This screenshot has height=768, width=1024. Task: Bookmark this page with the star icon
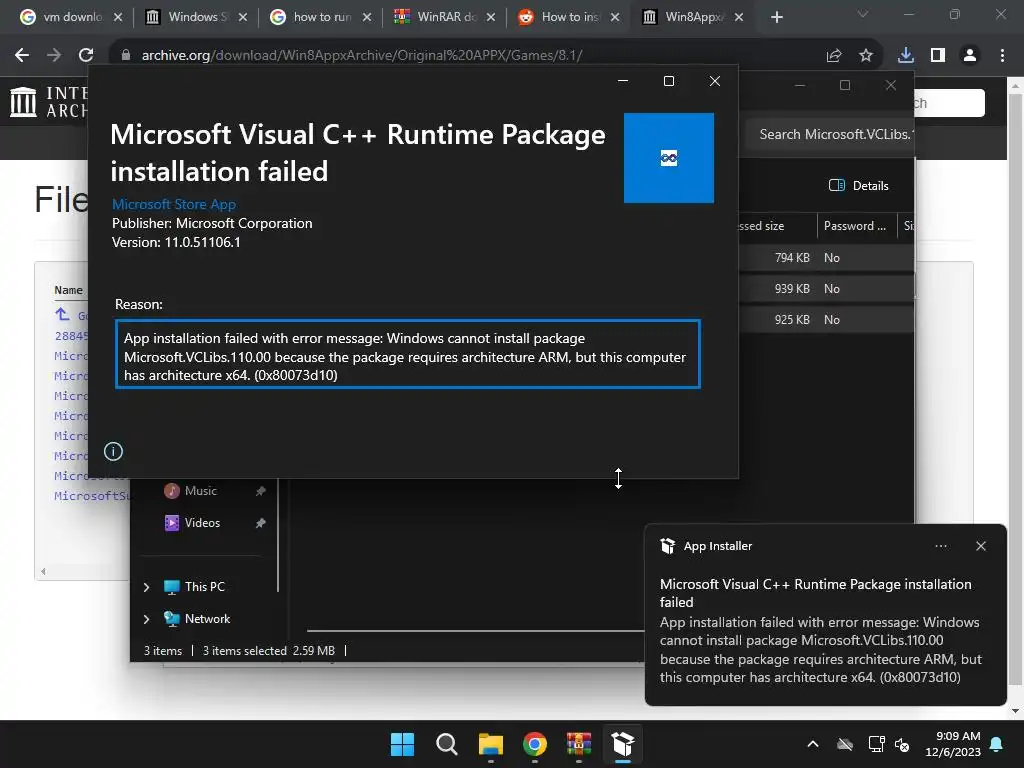tap(866, 56)
